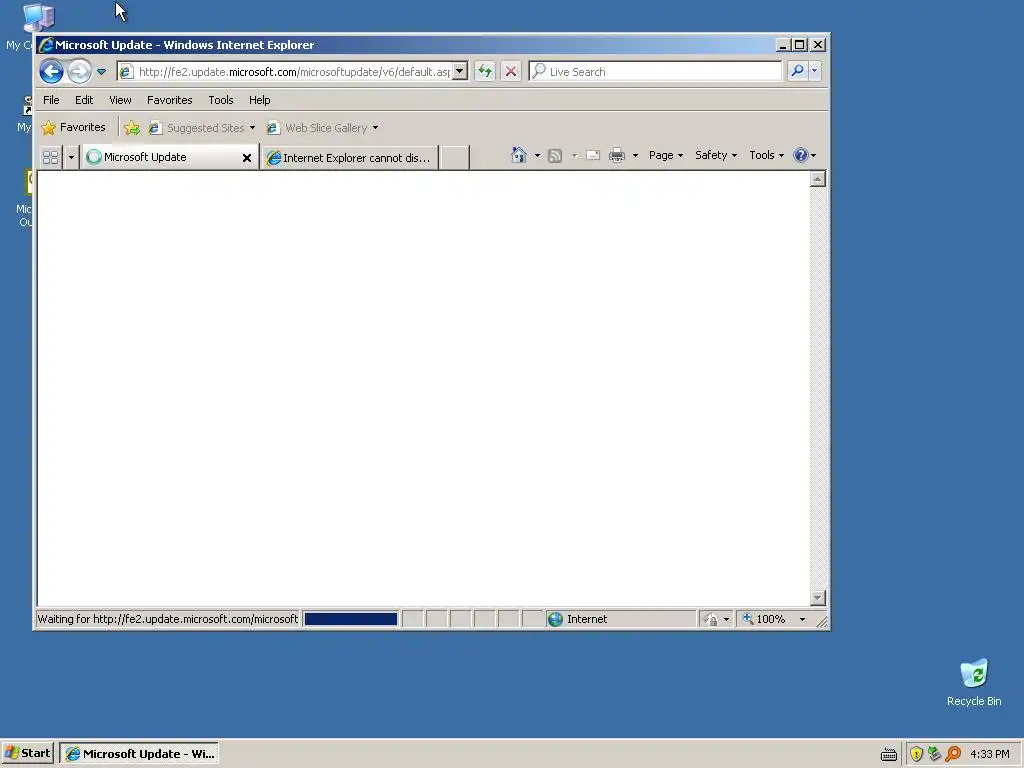
Task: Maximize the Internet Explorer window
Action: pyautogui.click(x=800, y=44)
